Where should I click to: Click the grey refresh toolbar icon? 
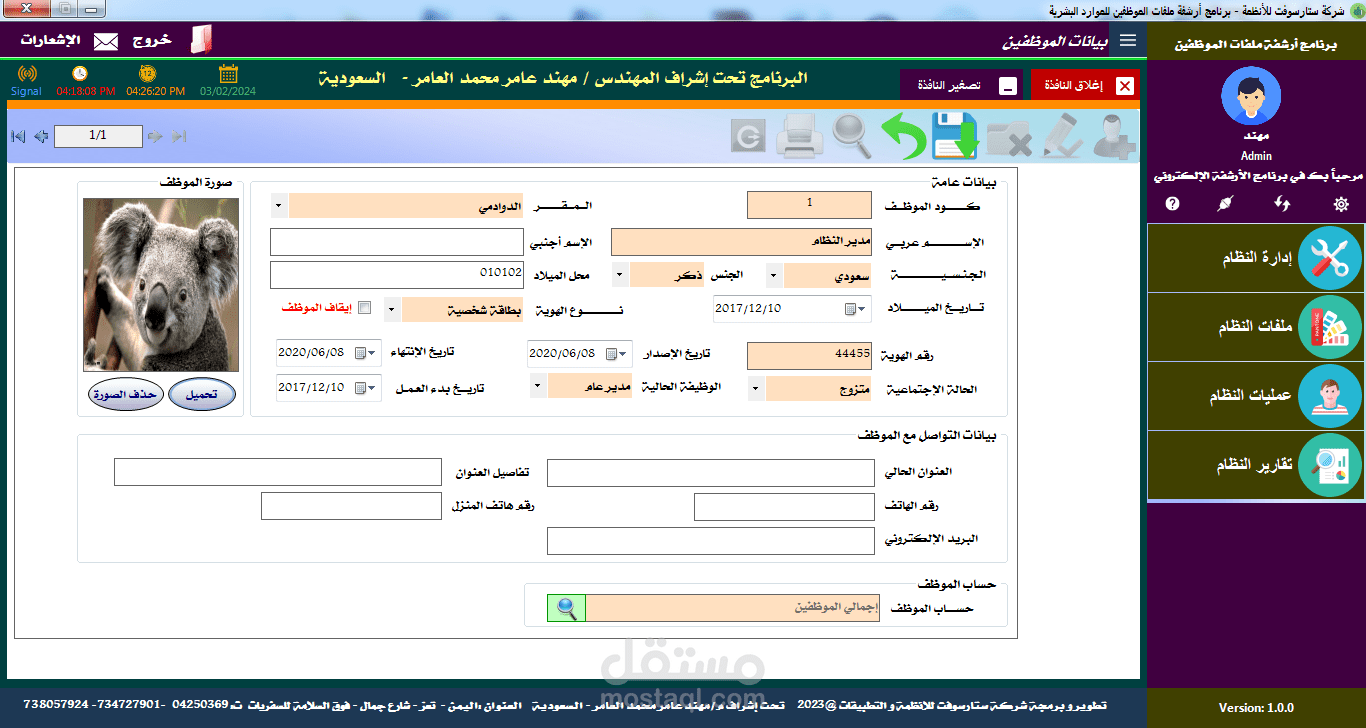point(747,137)
